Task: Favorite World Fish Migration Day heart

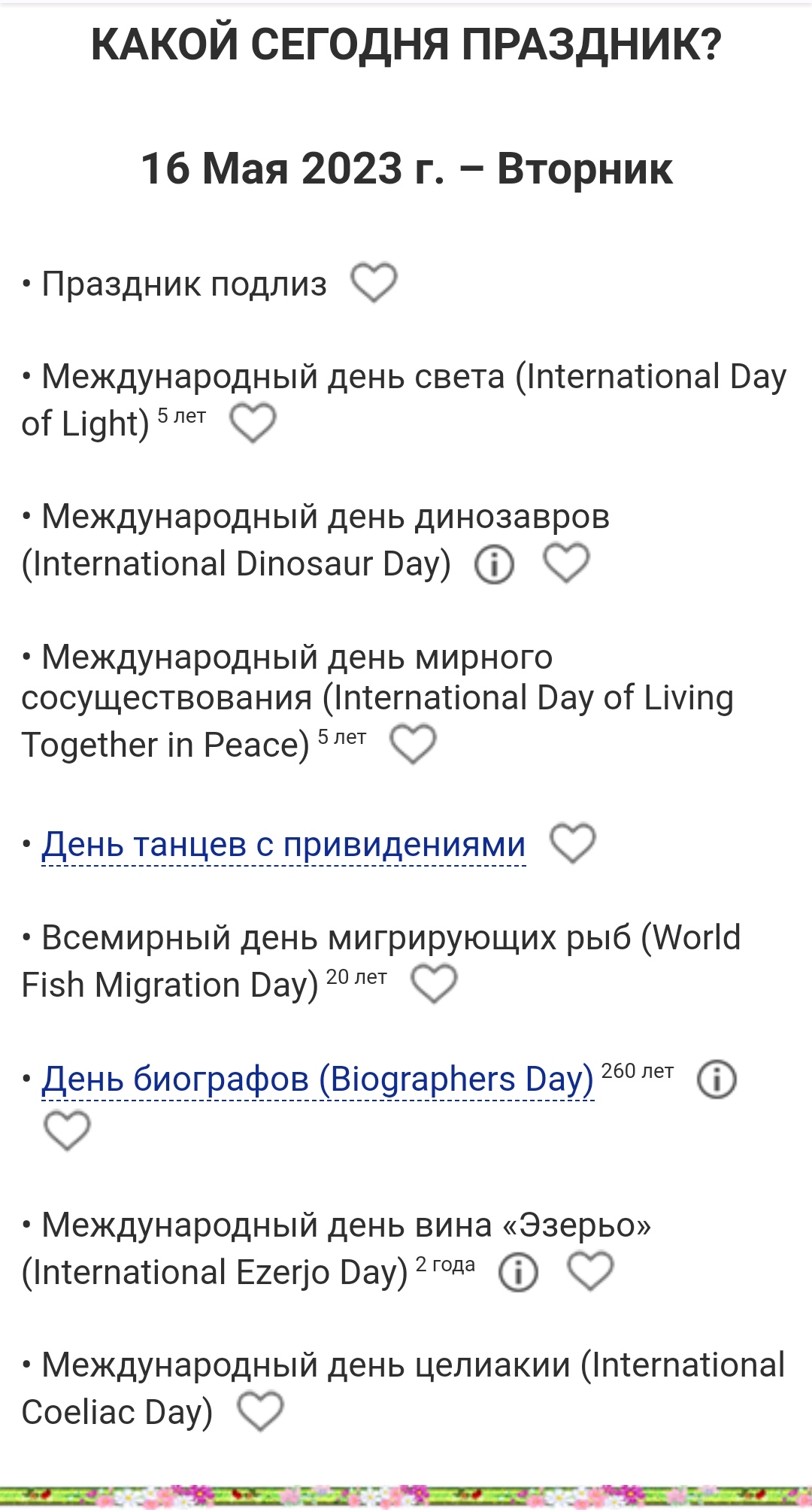Action: coord(434,984)
